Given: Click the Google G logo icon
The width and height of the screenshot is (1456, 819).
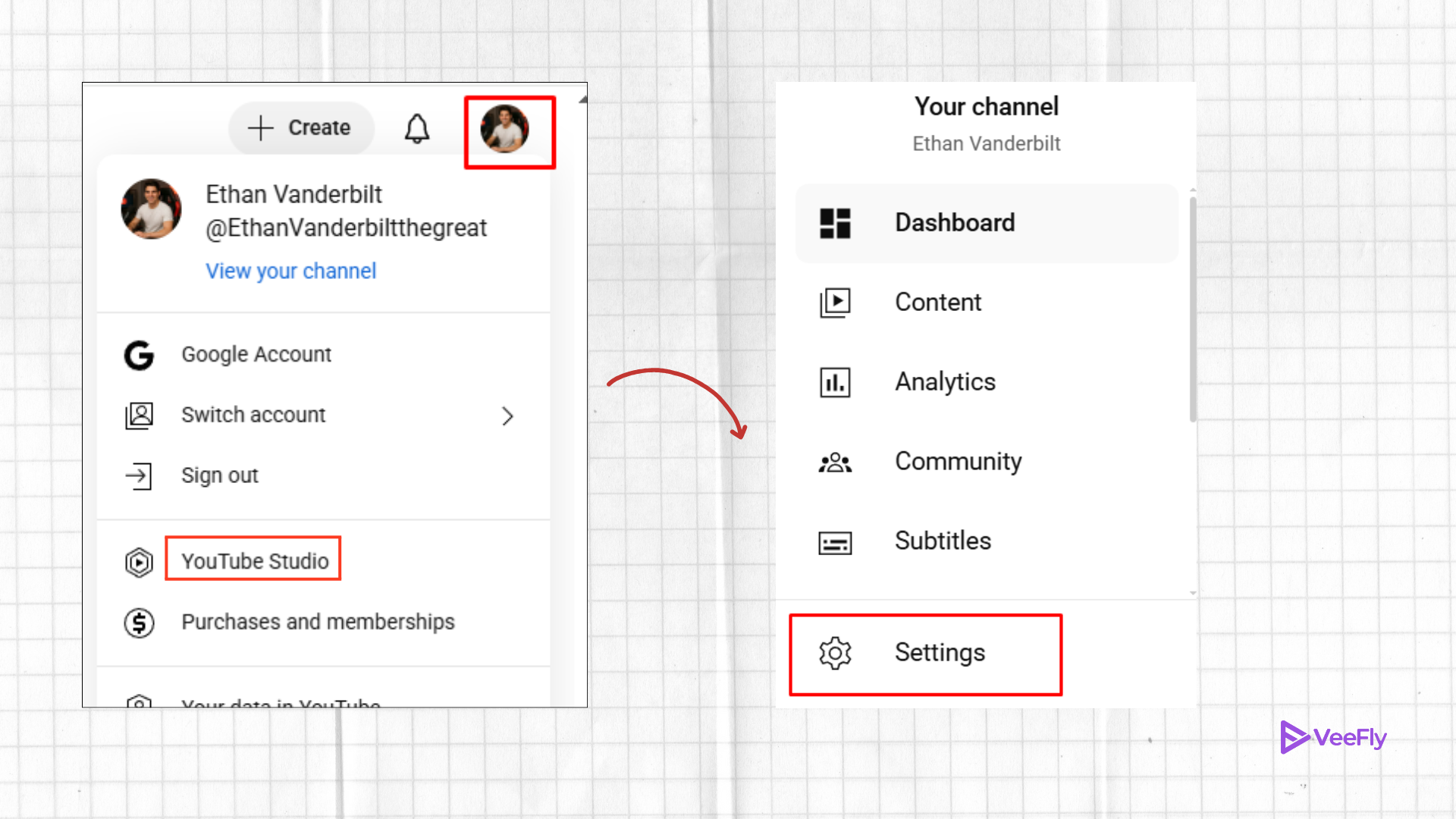Looking at the screenshot, I should [x=139, y=355].
